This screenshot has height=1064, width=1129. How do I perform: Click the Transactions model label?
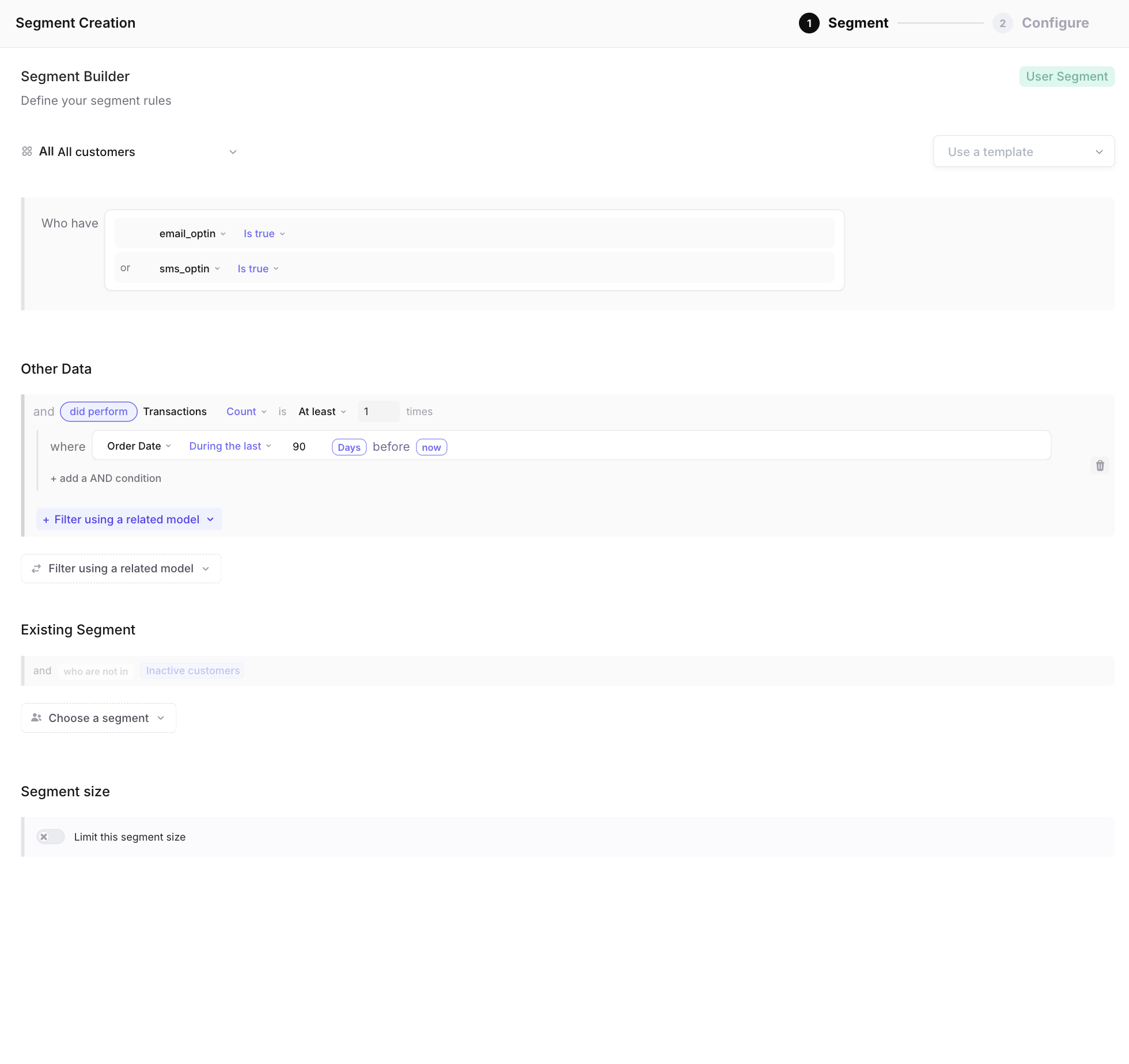pos(175,412)
